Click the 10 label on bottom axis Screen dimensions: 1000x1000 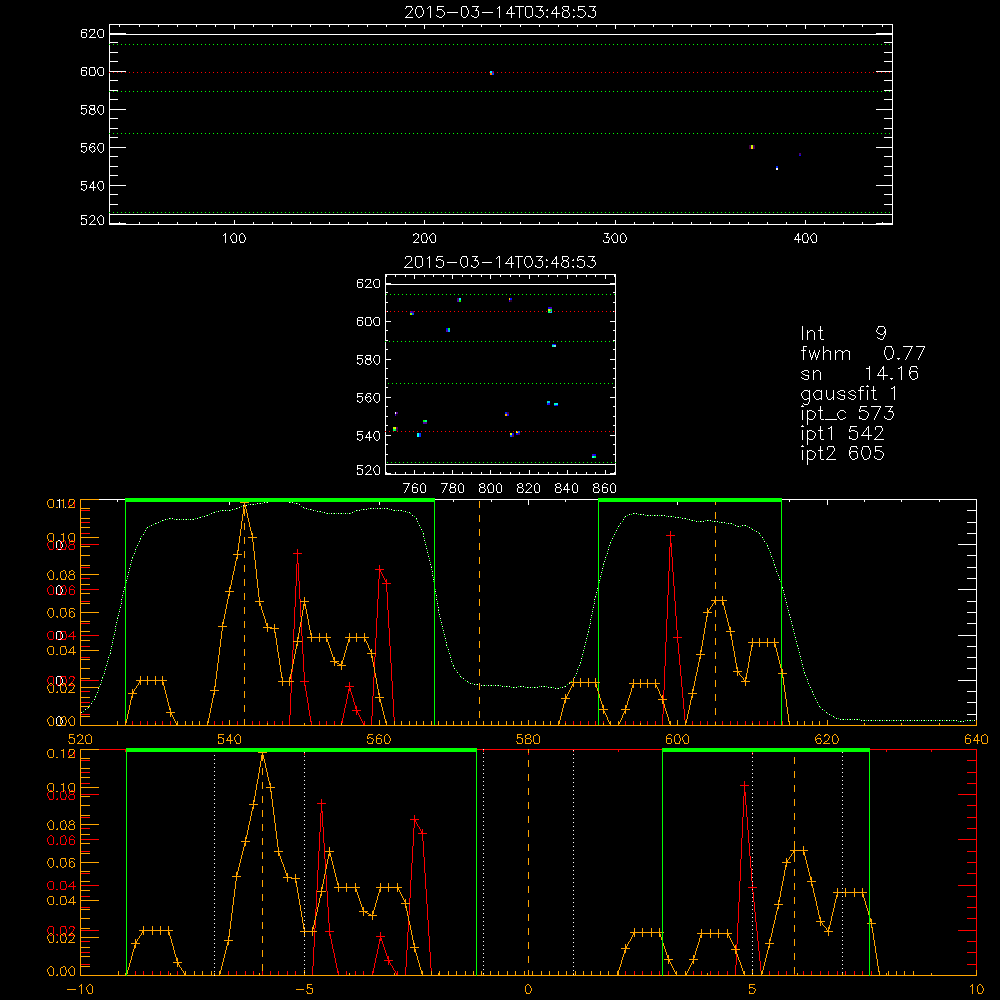[976, 990]
